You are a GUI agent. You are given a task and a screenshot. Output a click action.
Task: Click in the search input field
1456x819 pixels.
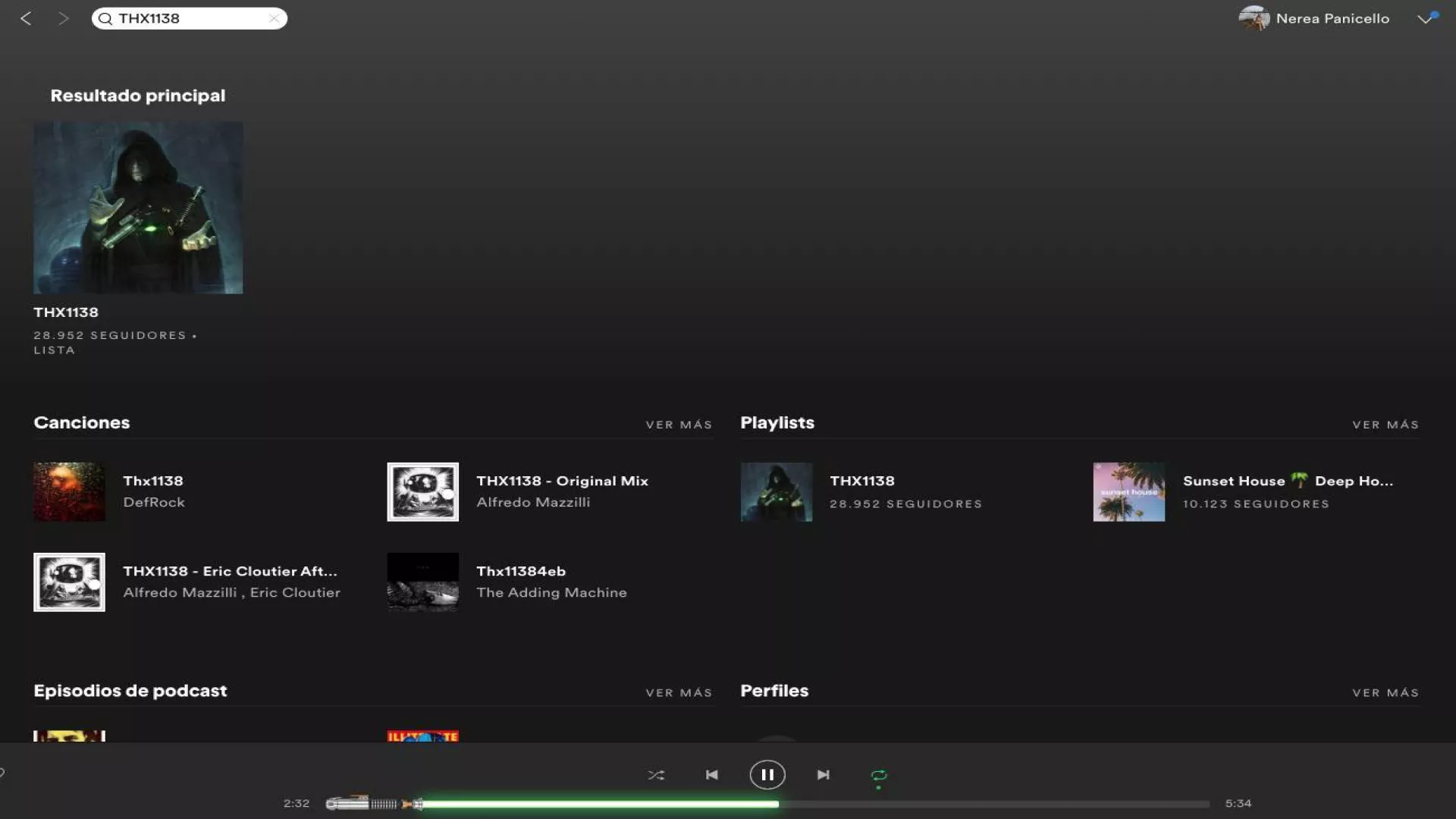coord(190,18)
